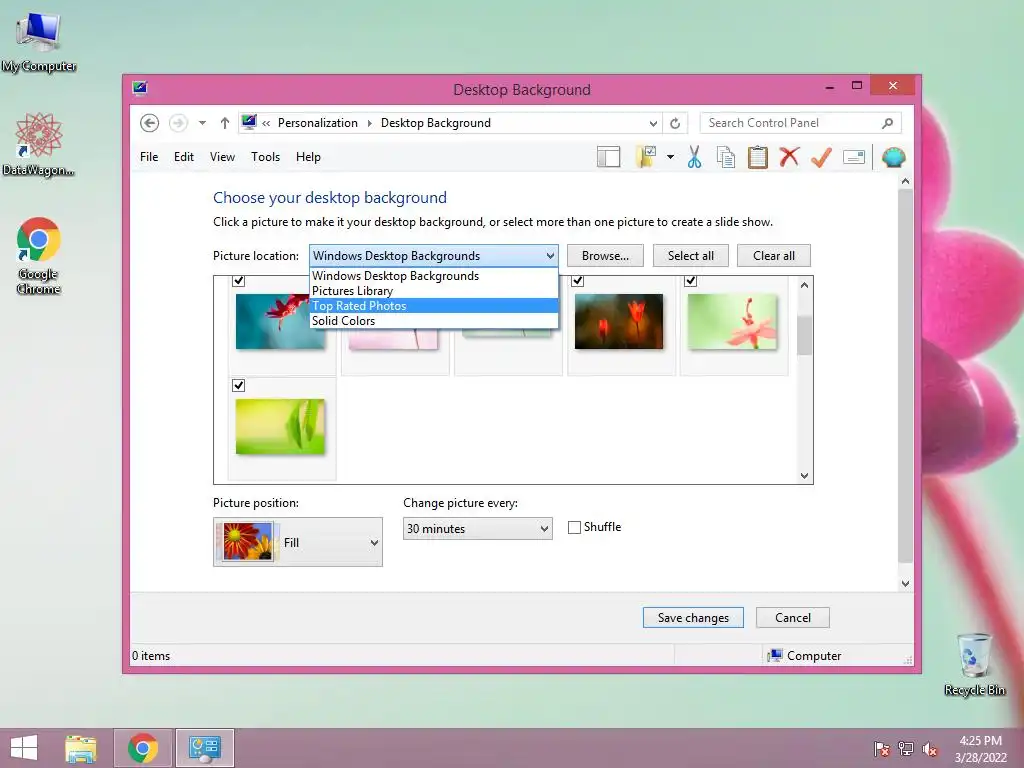This screenshot has height=768, width=1024.
Task: Click the window's main scroll down arrow
Action: point(905,584)
